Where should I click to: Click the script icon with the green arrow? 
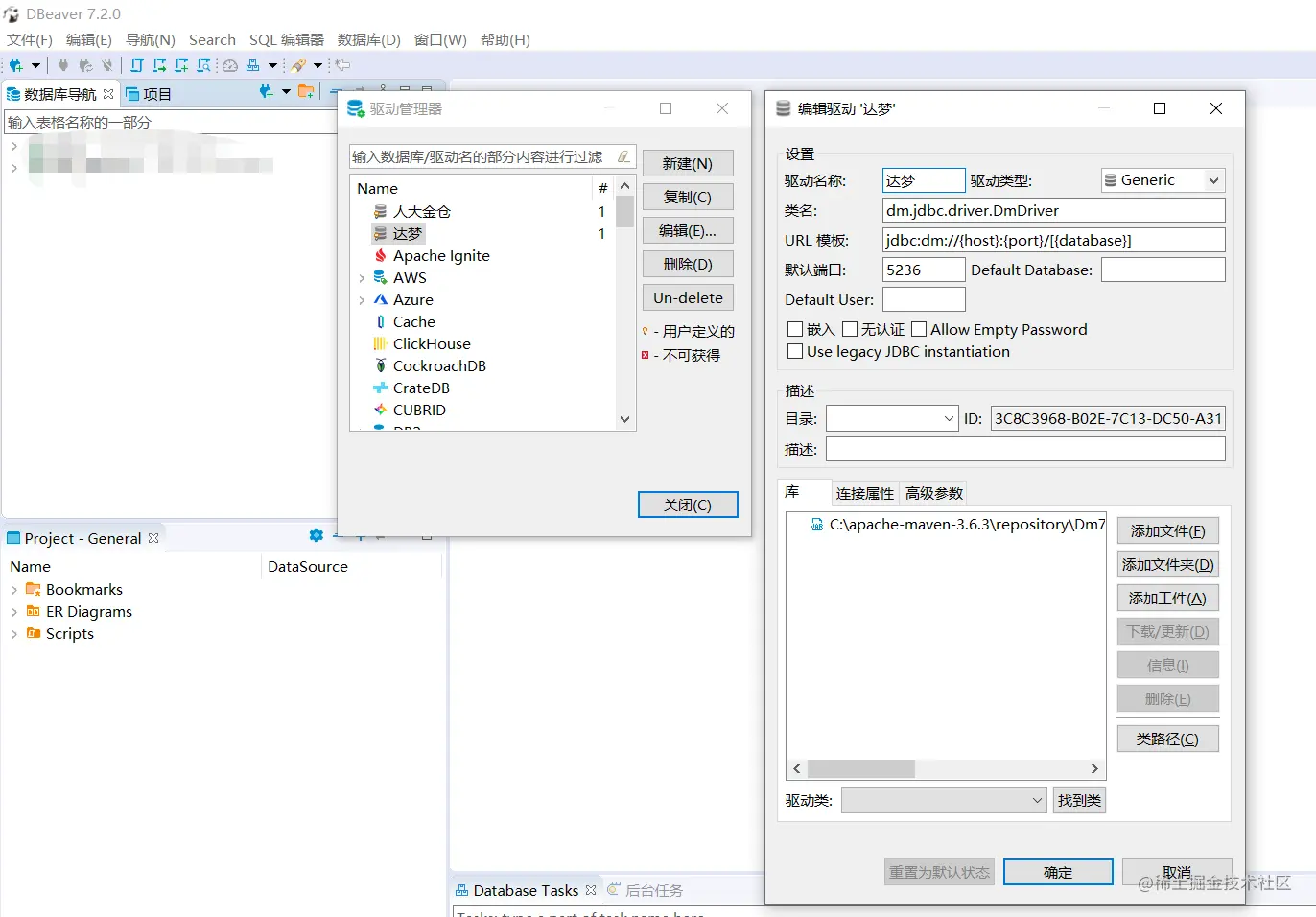tap(159, 65)
